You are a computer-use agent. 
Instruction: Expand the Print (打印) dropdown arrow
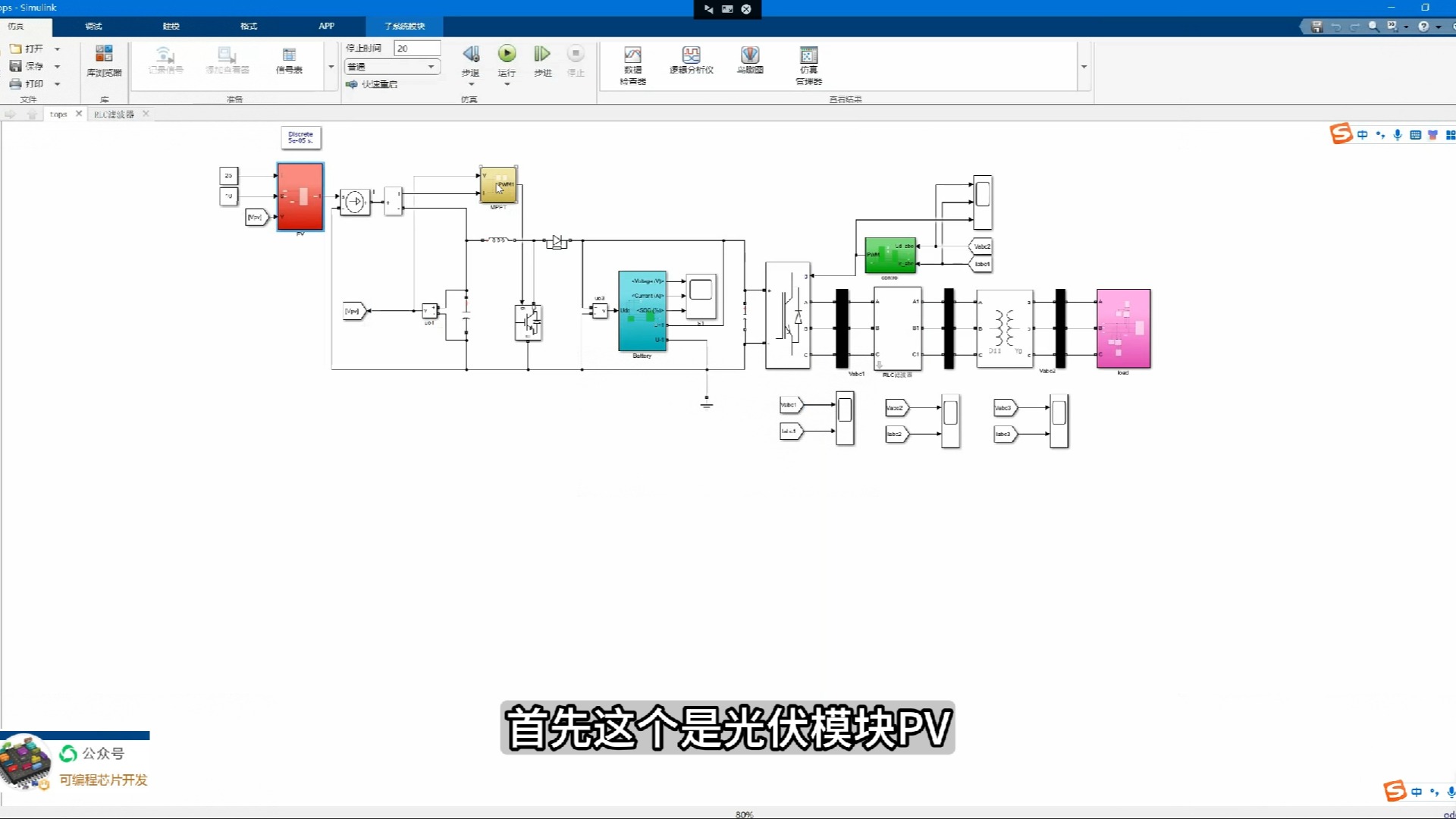click(57, 83)
